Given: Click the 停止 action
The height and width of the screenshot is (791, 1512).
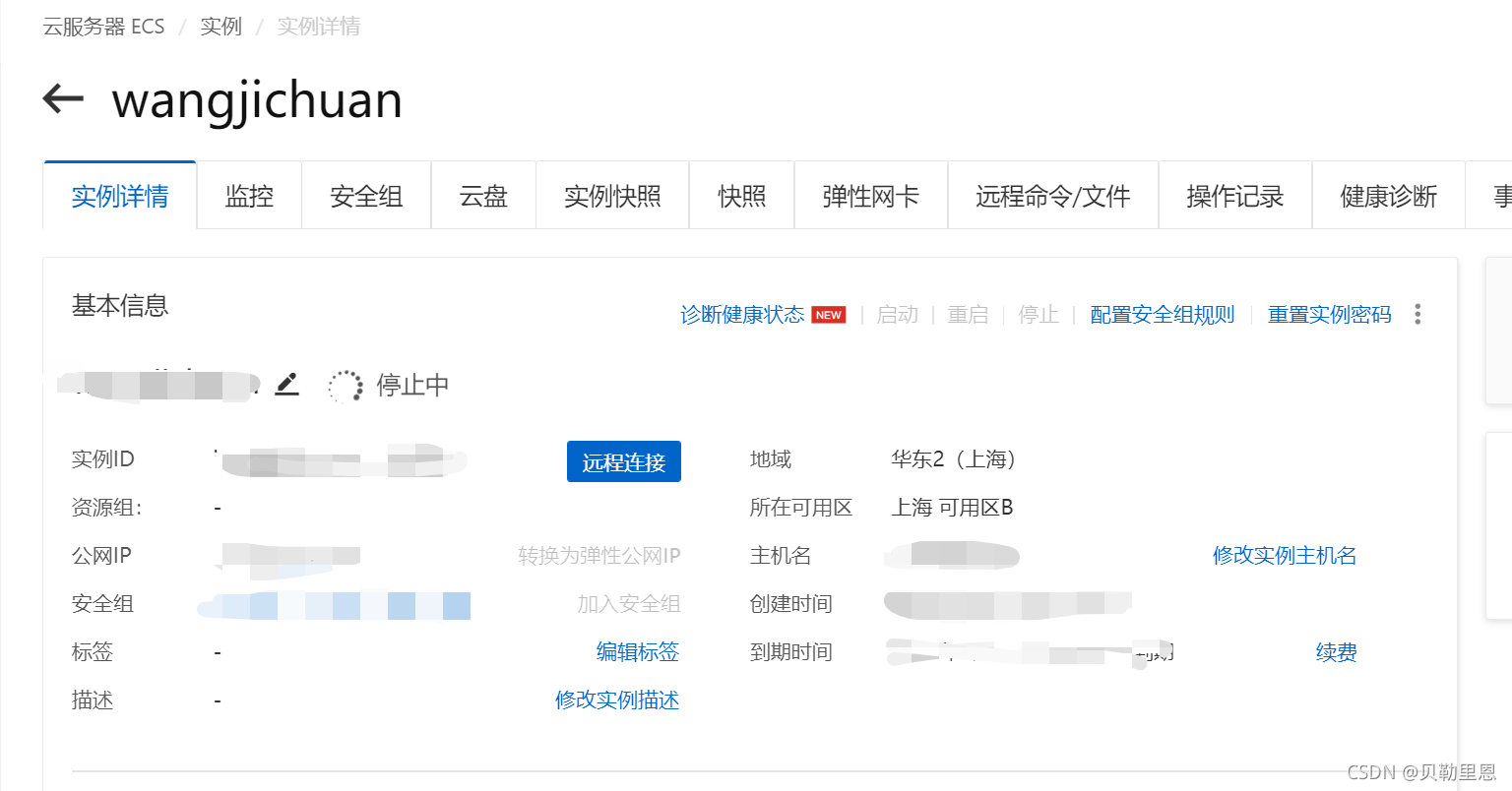Looking at the screenshot, I should [1039, 315].
